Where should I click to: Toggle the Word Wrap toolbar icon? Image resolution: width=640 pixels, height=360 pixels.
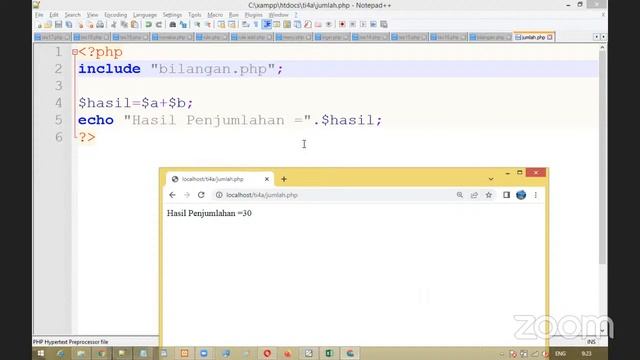[x=246, y=25]
